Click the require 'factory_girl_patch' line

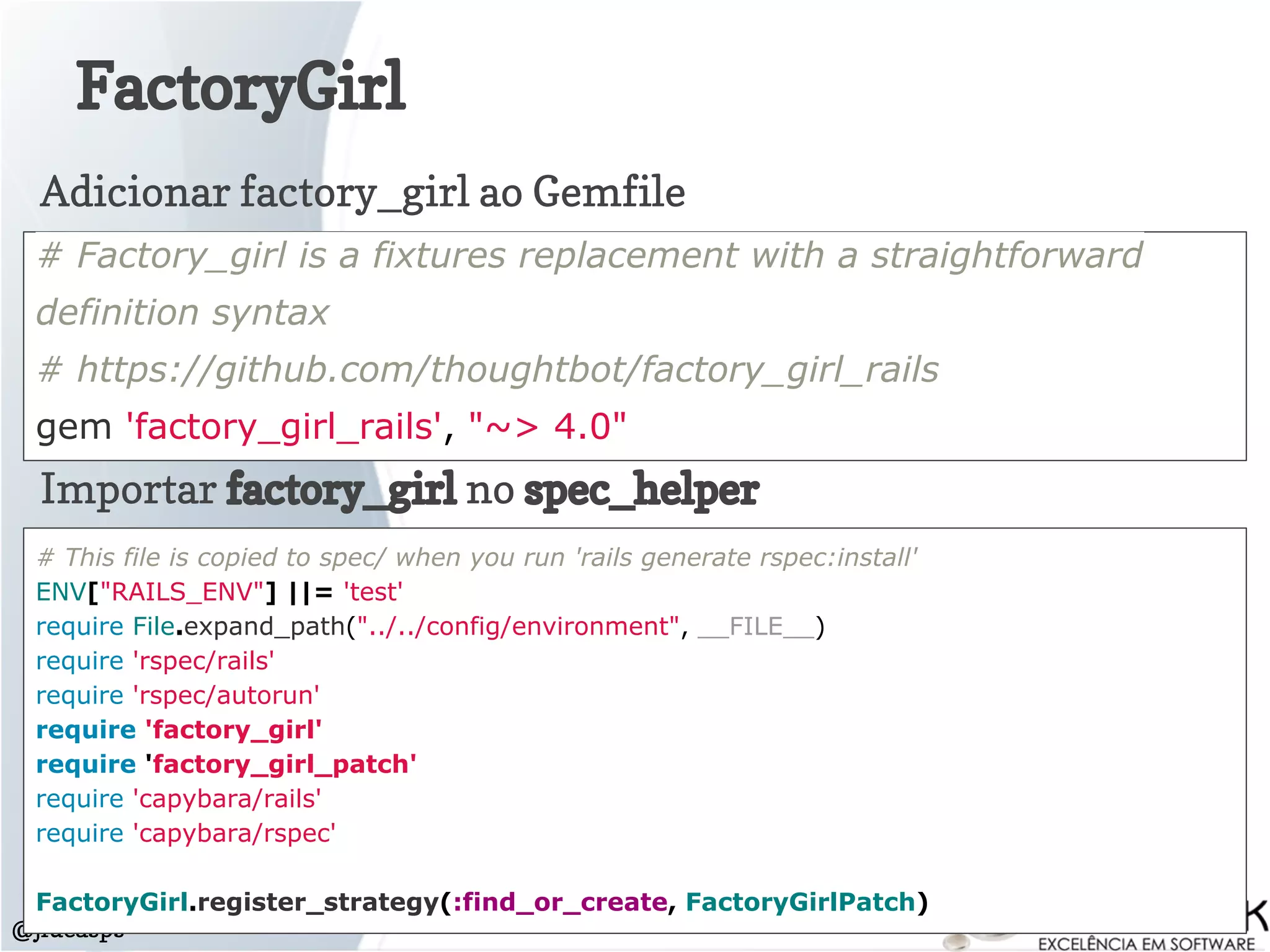pos(226,764)
